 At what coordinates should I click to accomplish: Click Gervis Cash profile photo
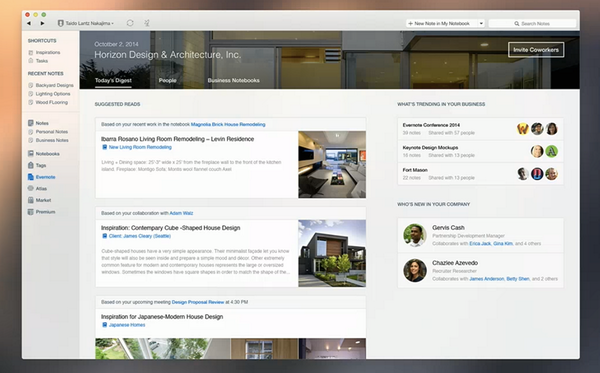[415, 235]
